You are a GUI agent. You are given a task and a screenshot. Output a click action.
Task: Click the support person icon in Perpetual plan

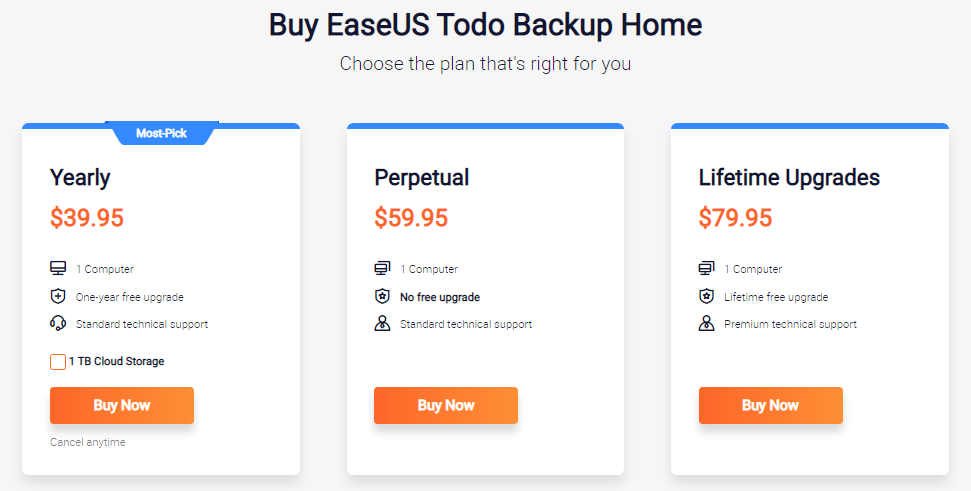(382, 323)
